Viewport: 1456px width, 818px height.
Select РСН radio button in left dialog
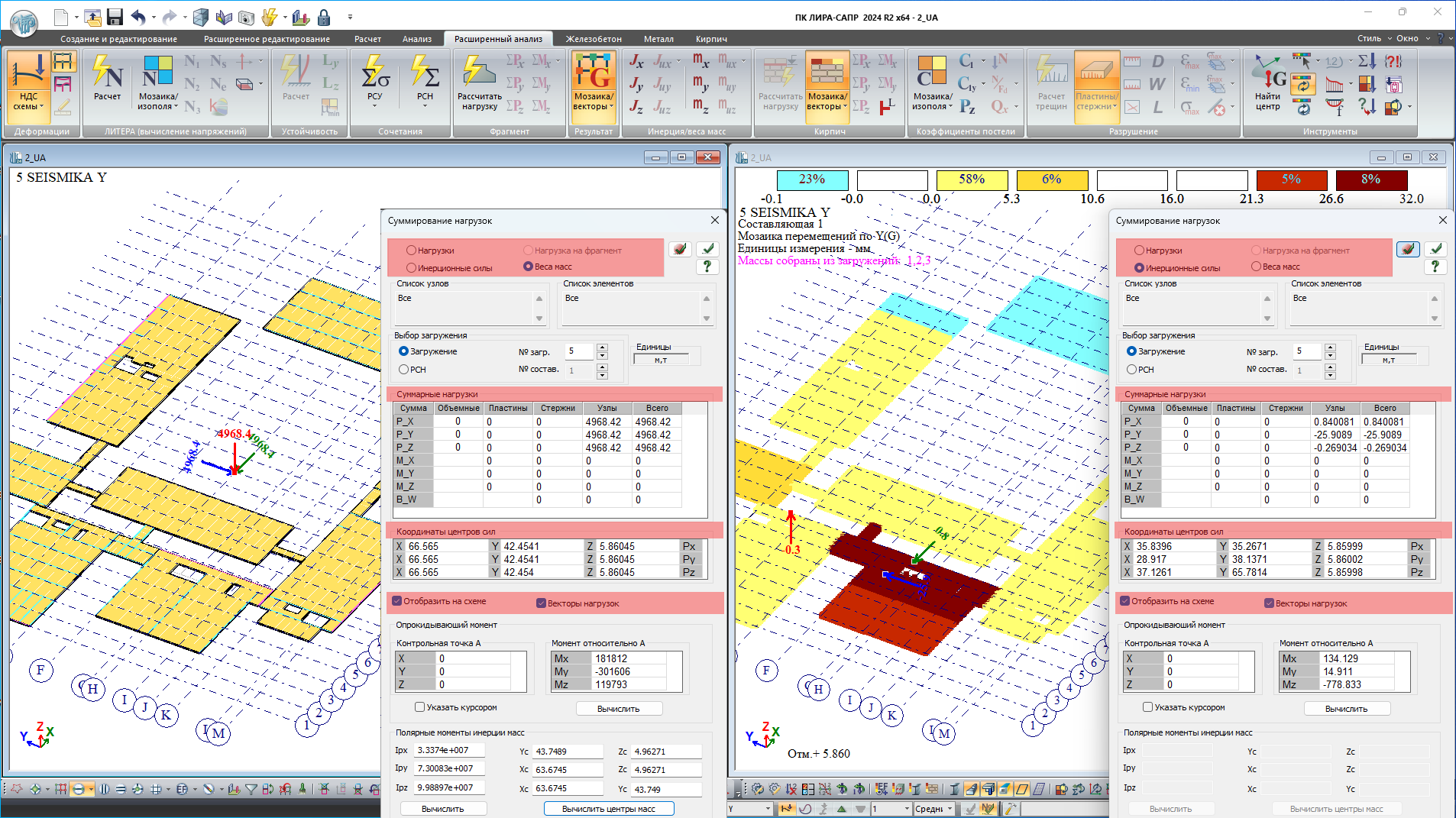[x=404, y=370]
